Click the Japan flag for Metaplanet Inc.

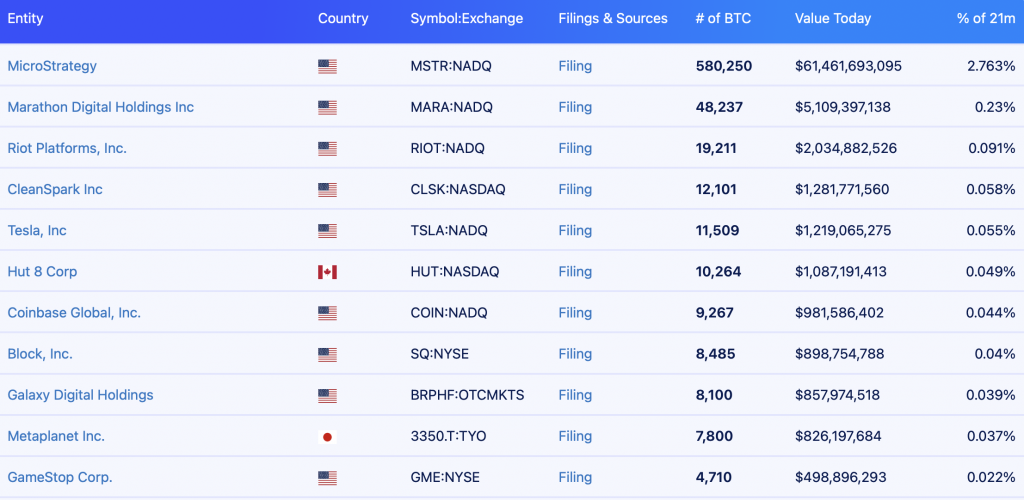327,437
